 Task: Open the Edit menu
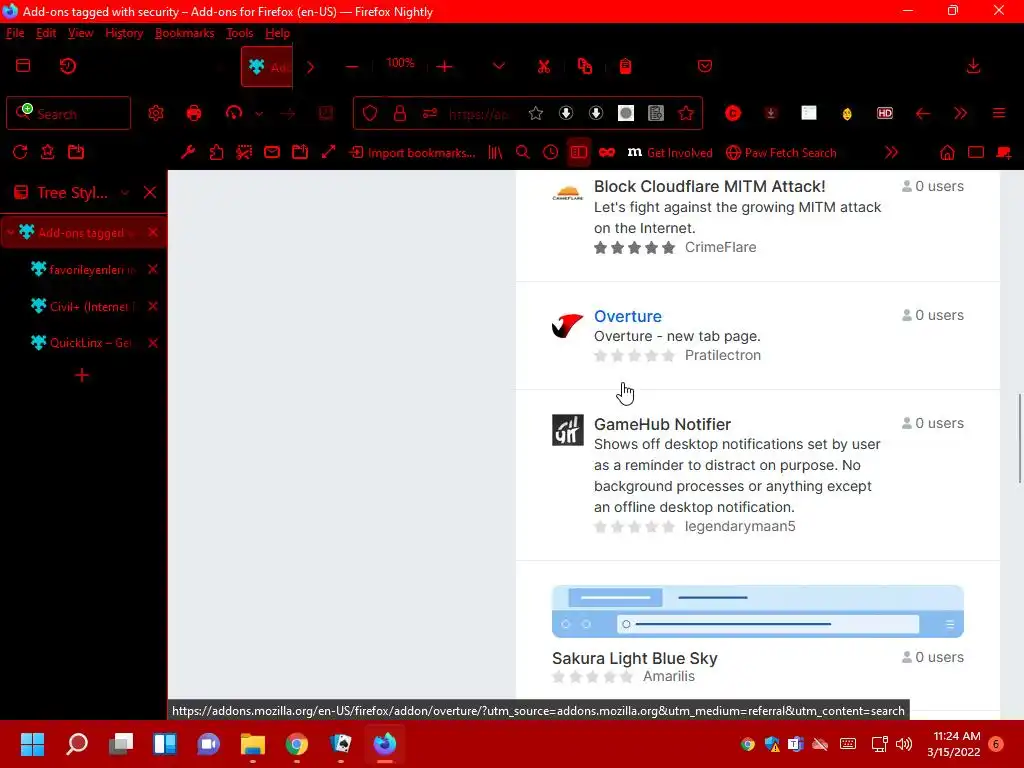[x=46, y=33]
